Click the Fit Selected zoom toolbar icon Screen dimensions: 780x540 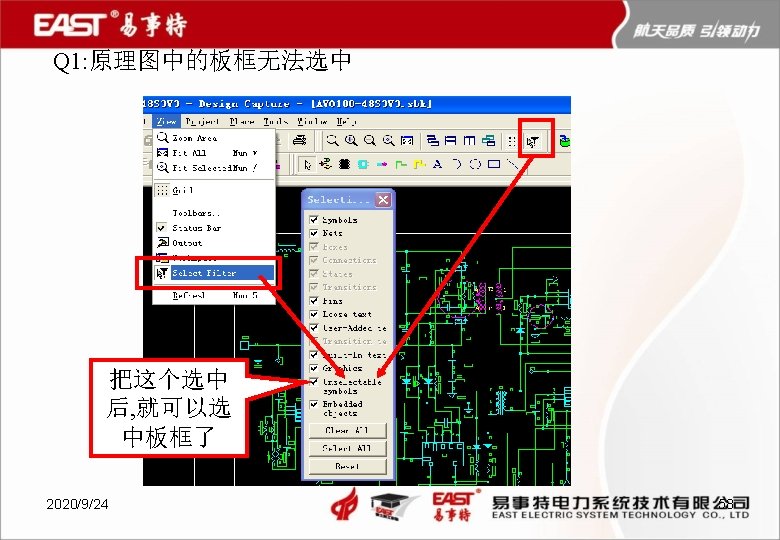tap(389, 141)
